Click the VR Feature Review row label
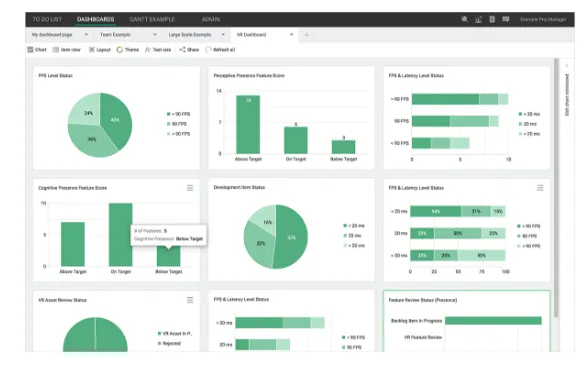This screenshot has width=588, height=381. click(x=423, y=338)
